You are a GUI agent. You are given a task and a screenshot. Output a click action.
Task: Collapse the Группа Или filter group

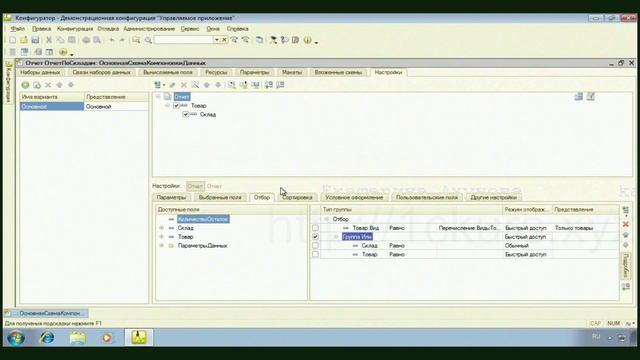336,237
